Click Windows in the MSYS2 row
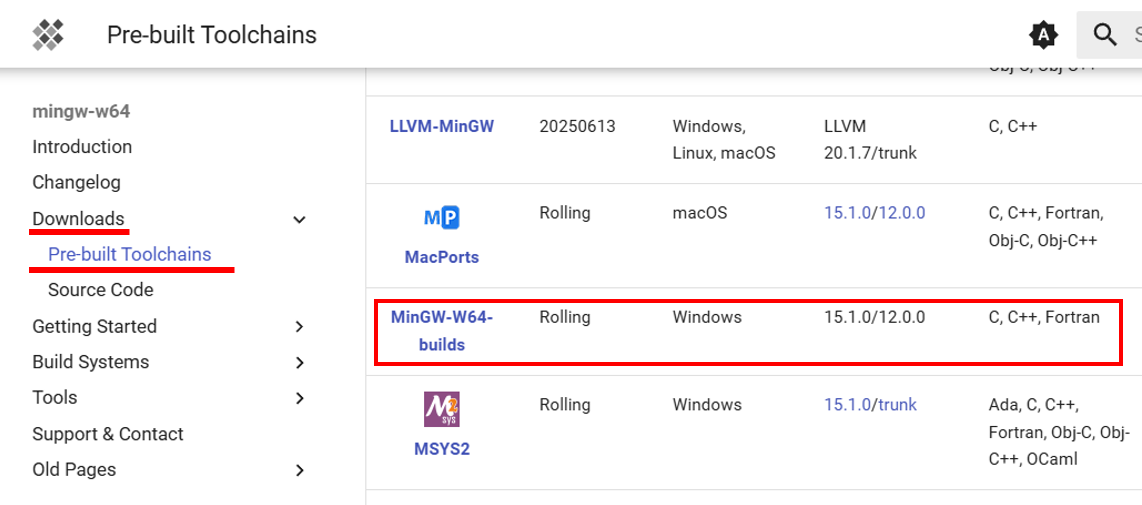Screen dimensions: 1142x505 (707, 404)
